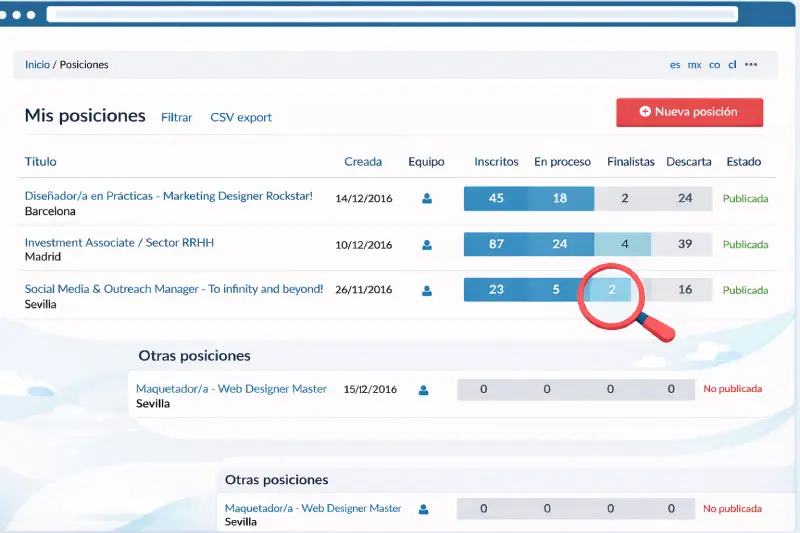
Task: Sort the table by the Creada column
Action: [x=363, y=162]
